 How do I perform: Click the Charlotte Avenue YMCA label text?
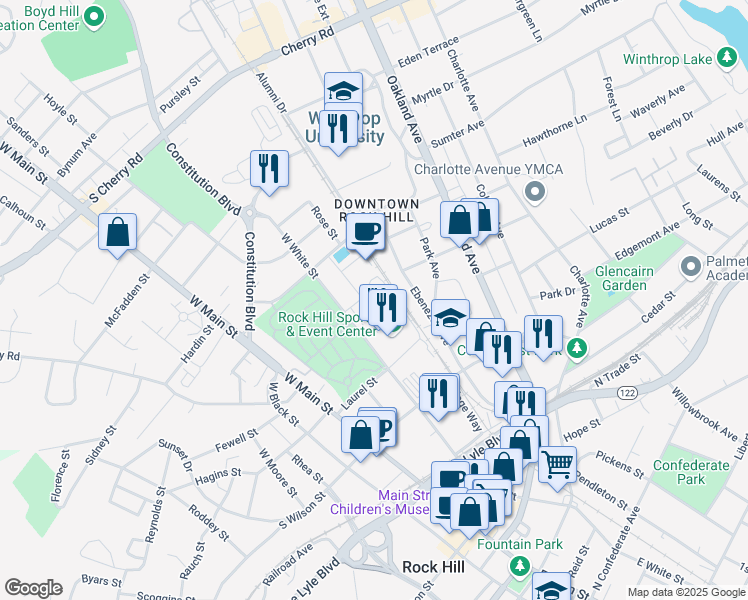488,169
